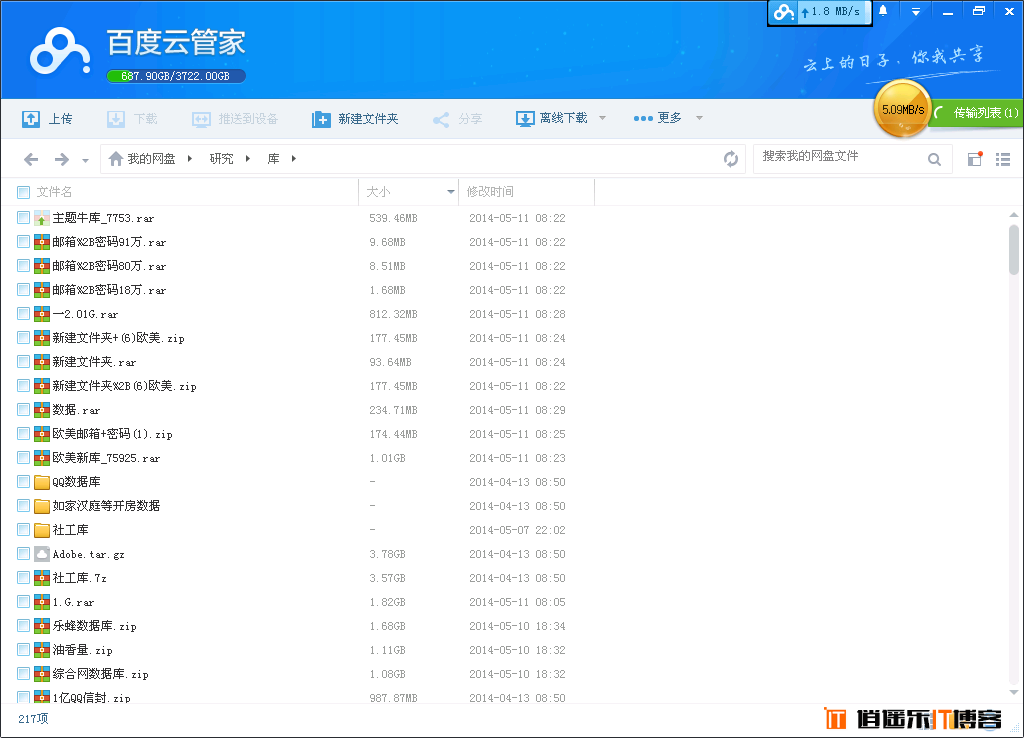Click the push to device (推送到设备) button
Image resolution: width=1024 pixels, height=738 pixels.
235,119
